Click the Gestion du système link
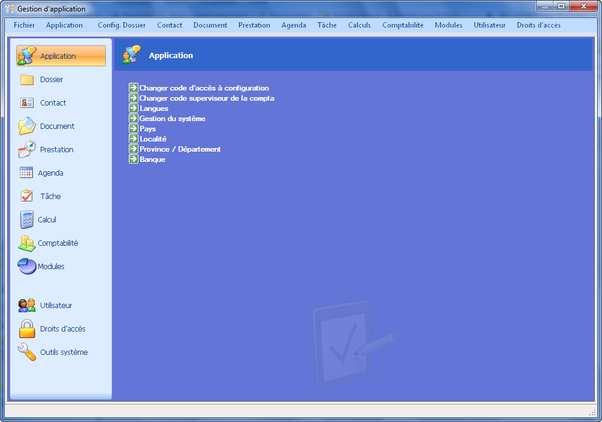Screen dimensions: 602x422 172,118
